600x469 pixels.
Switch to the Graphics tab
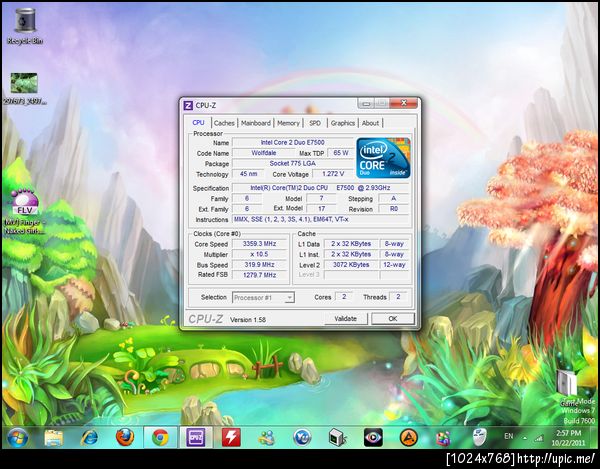pyautogui.click(x=343, y=123)
